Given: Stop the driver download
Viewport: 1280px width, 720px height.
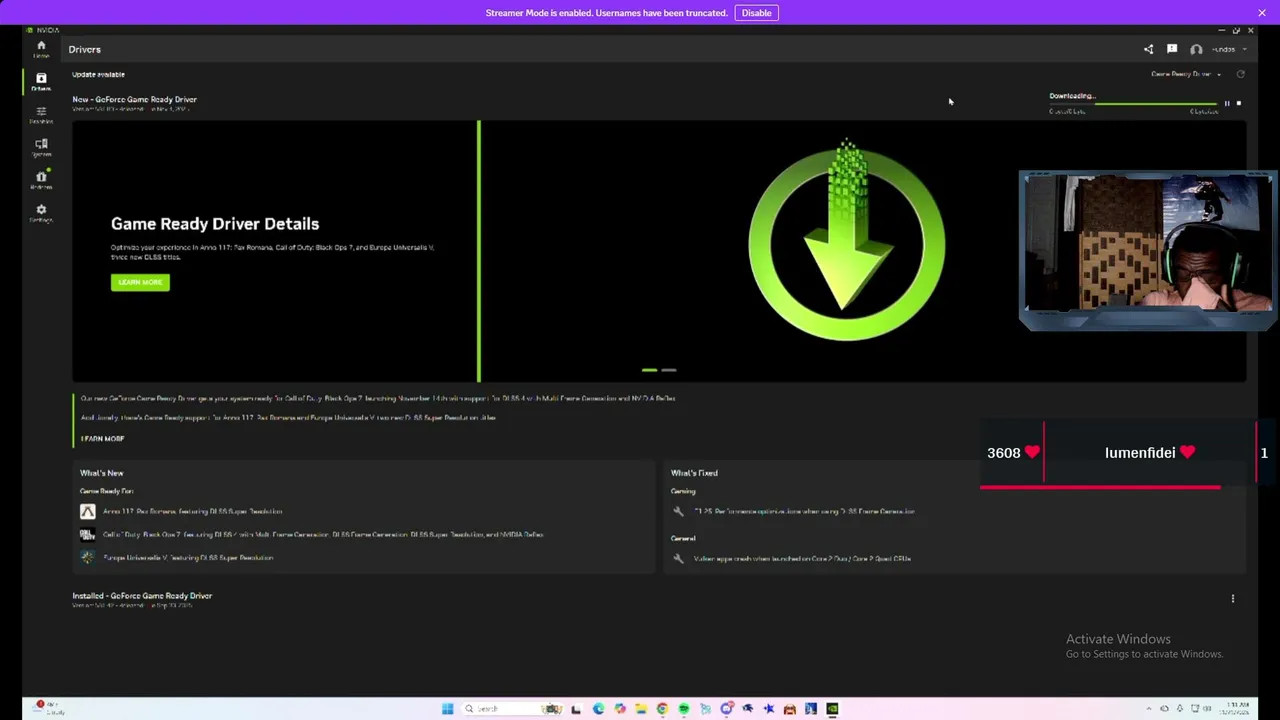Looking at the screenshot, I should [x=1238, y=103].
